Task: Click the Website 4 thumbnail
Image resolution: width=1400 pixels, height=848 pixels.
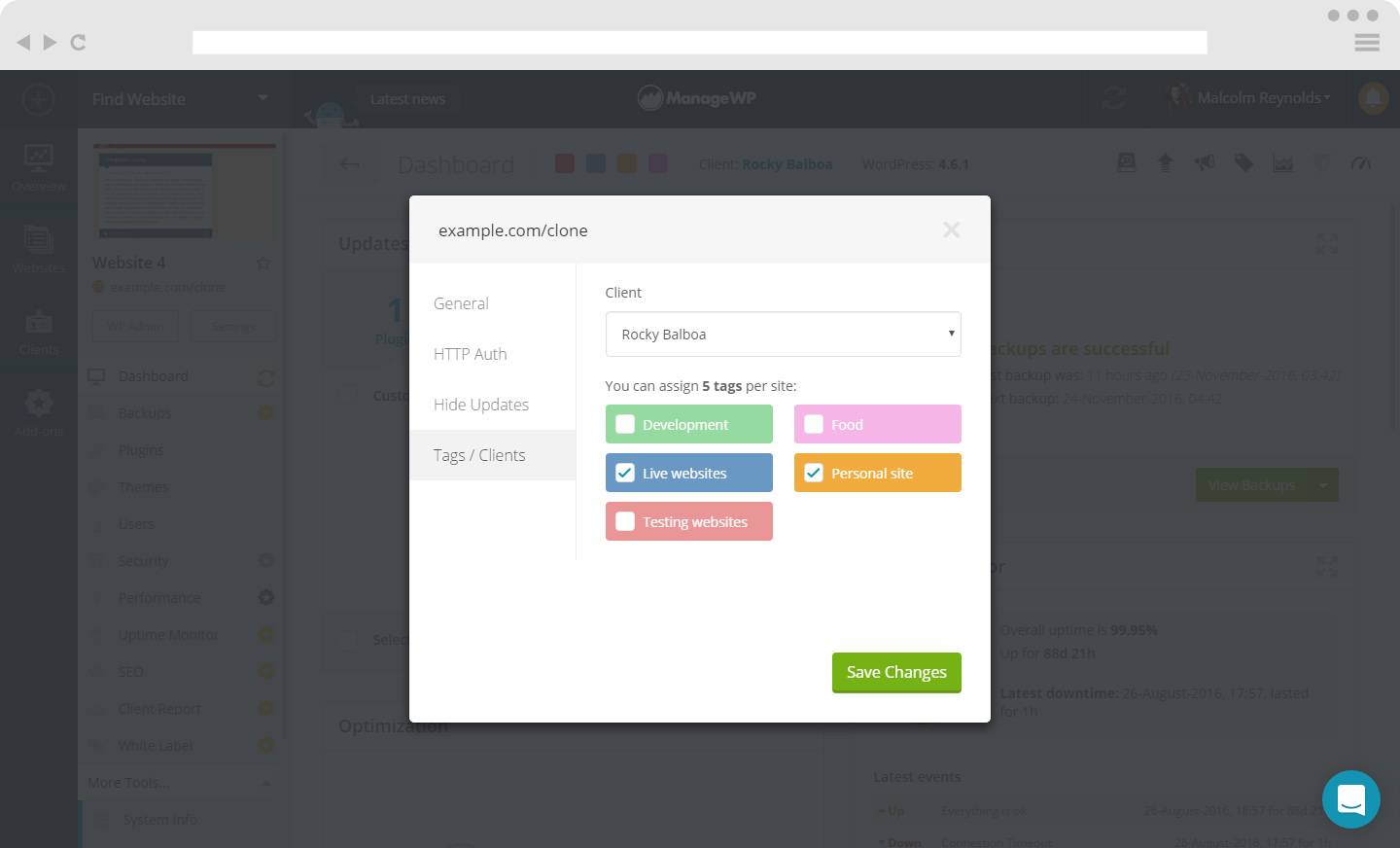Action: click(x=185, y=191)
